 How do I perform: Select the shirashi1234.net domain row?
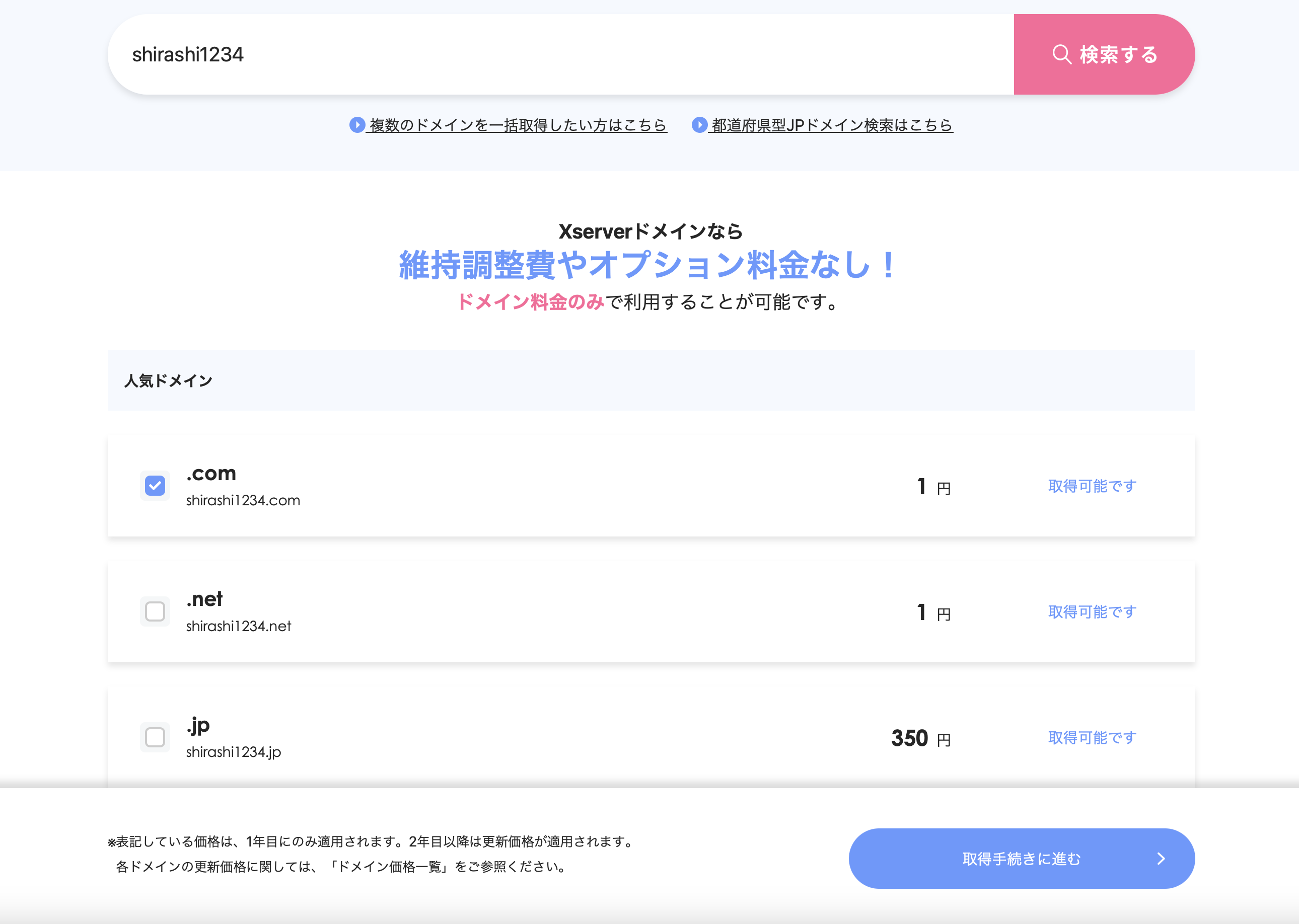tap(239, 626)
